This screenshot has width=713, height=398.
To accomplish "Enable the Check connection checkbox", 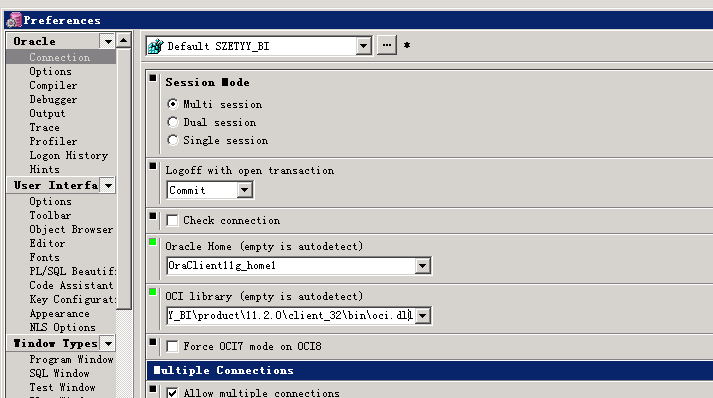I will point(172,221).
